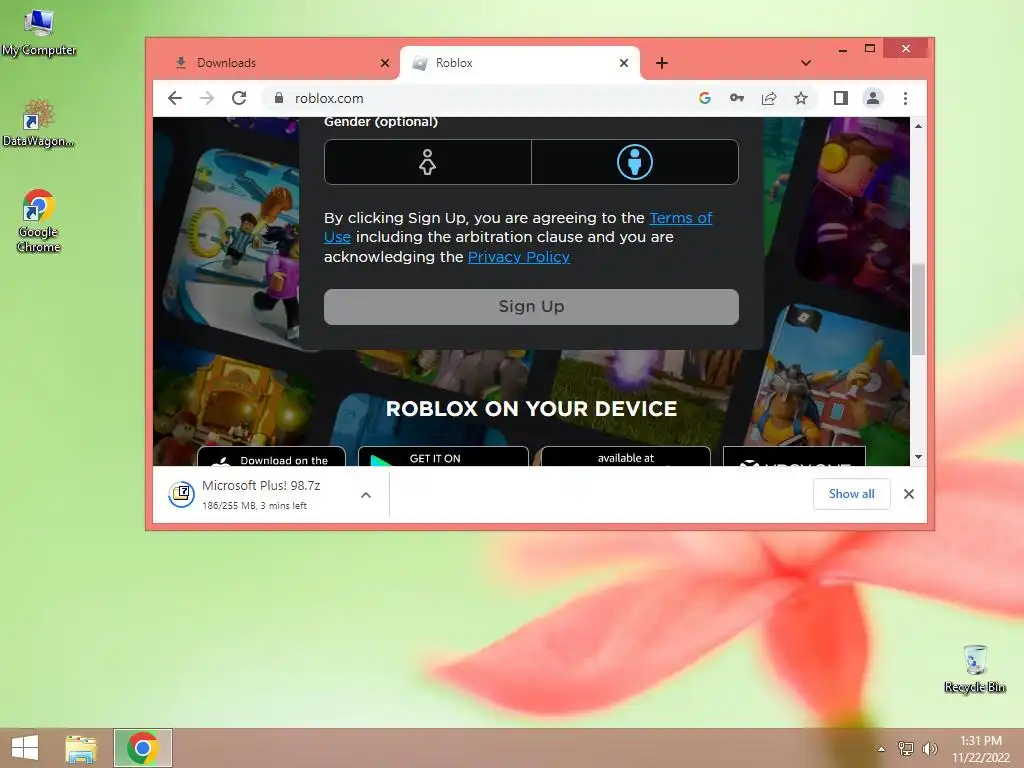Click the page scrollbar down arrow
Image resolution: width=1024 pixels, height=768 pixels.
918,457
